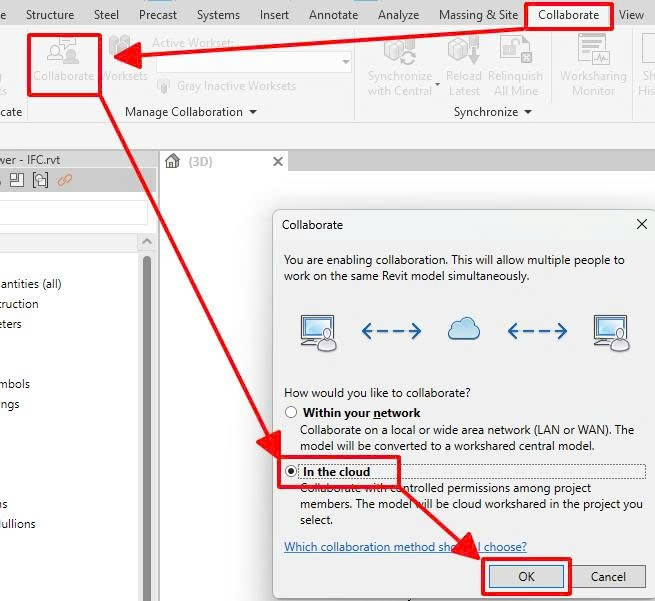Switch to the View ribbon tab
655x601 pixels.
[x=631, y=15]
